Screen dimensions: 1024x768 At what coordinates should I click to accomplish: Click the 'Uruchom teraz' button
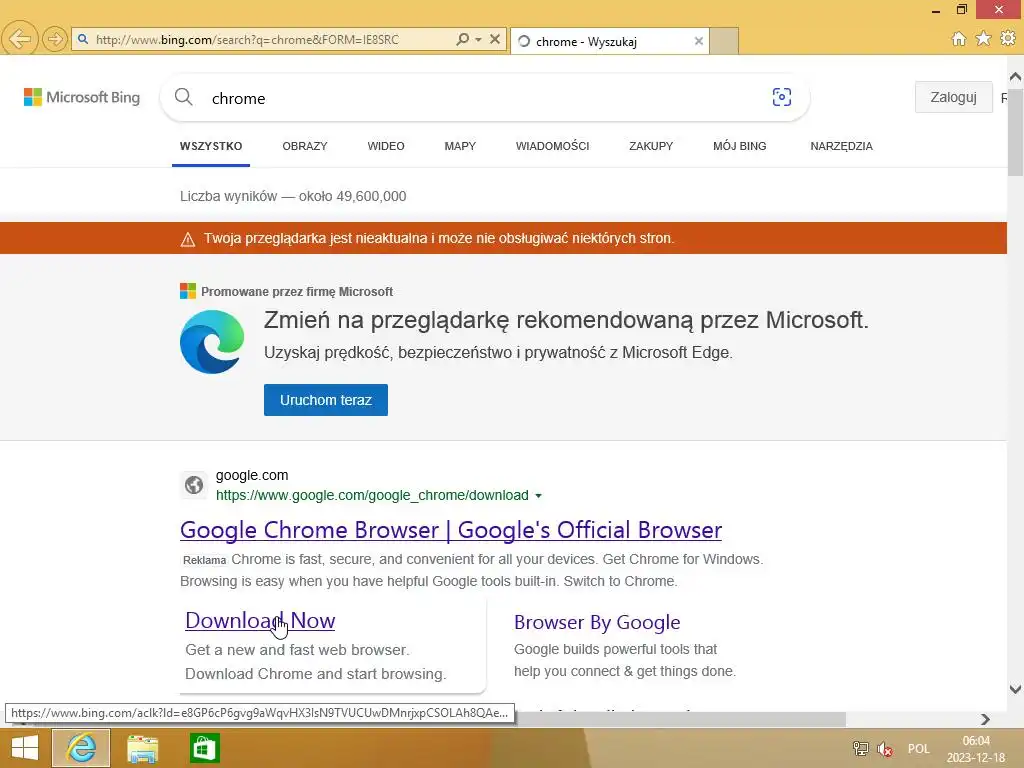click(x=326, y=400)
